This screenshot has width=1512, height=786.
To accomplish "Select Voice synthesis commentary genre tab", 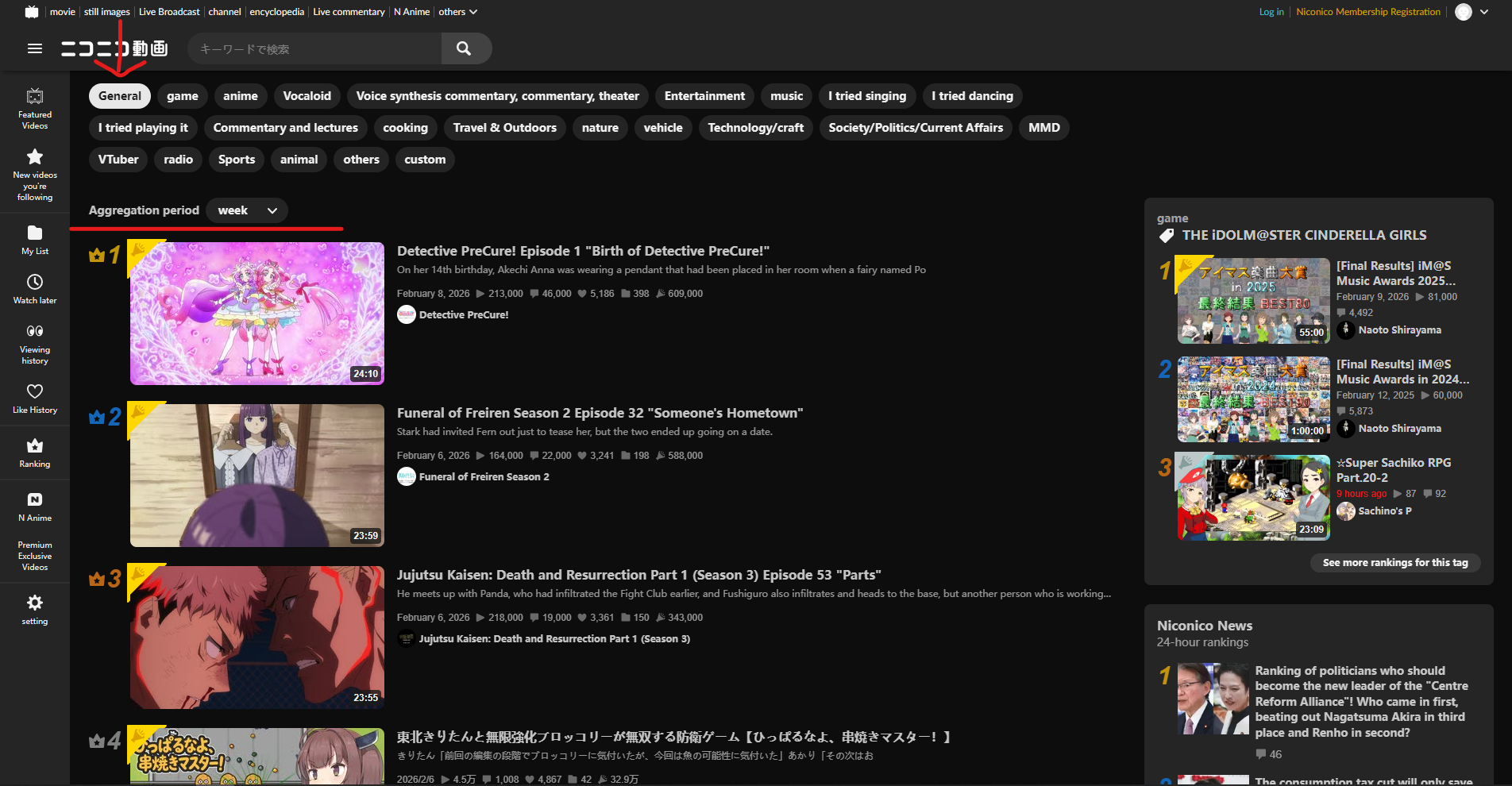I will point(498,96).
